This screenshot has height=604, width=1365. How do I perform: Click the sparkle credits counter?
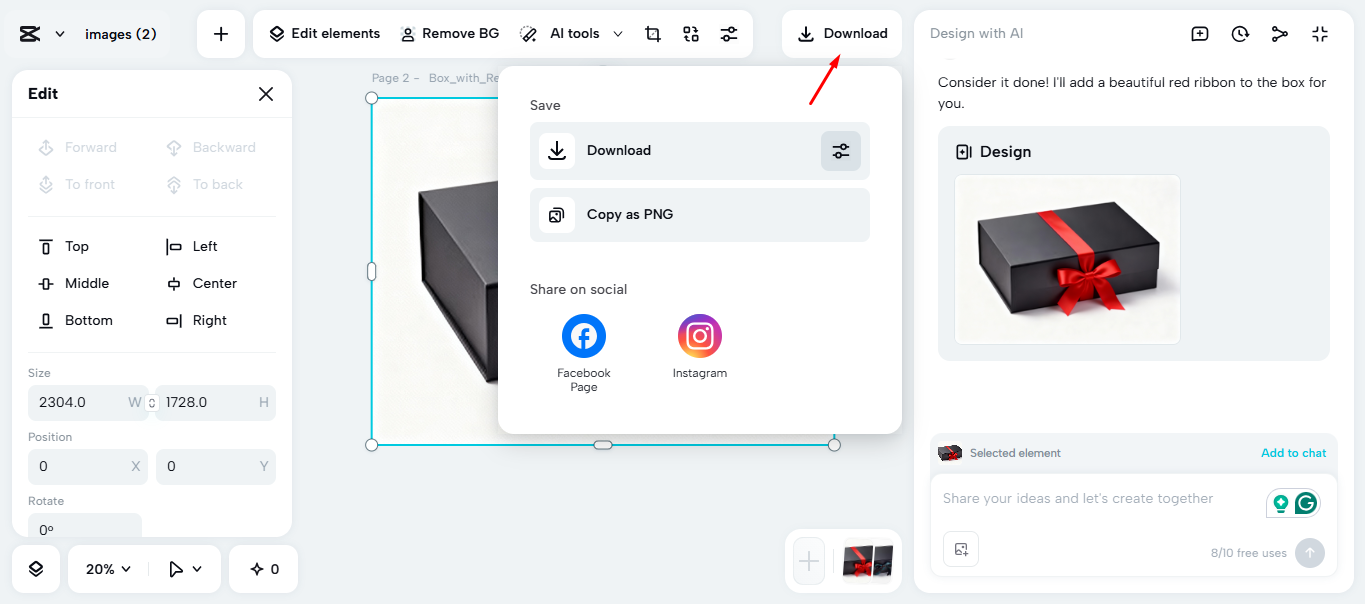[x=264, y=569]
